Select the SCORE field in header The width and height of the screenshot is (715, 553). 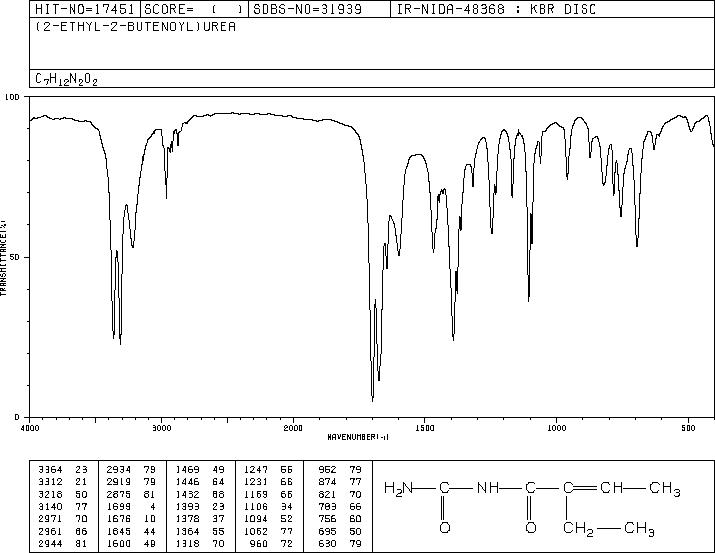[x=194, y=9]
